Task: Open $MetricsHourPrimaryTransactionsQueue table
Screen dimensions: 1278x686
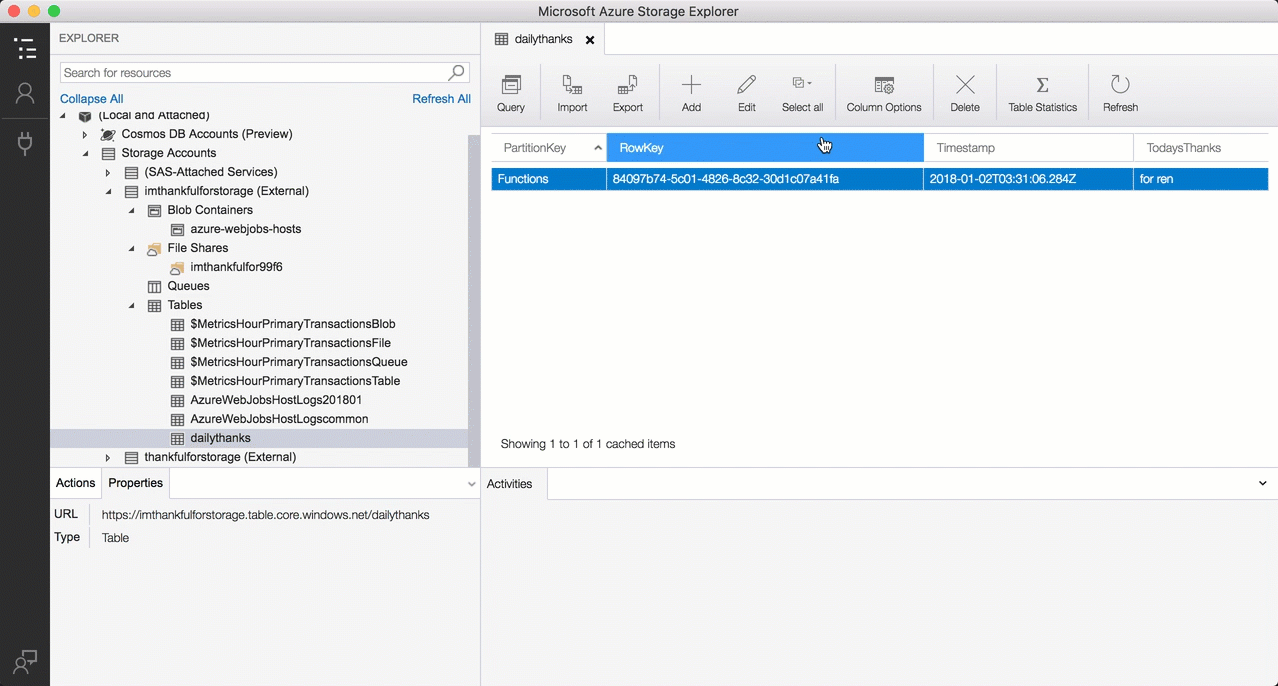Action: click(x=299, y=362)
